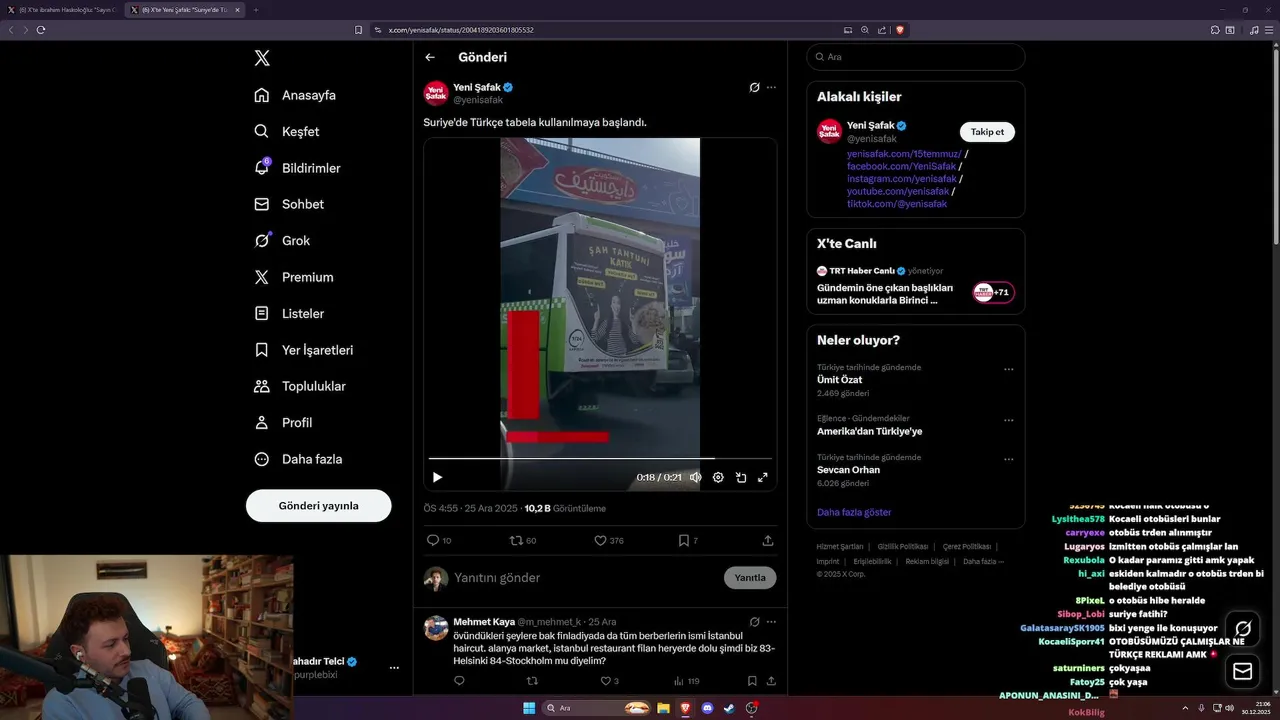Open video settings gear
1280x720 pixels.
pyautogui.click(x=718, y=478)
